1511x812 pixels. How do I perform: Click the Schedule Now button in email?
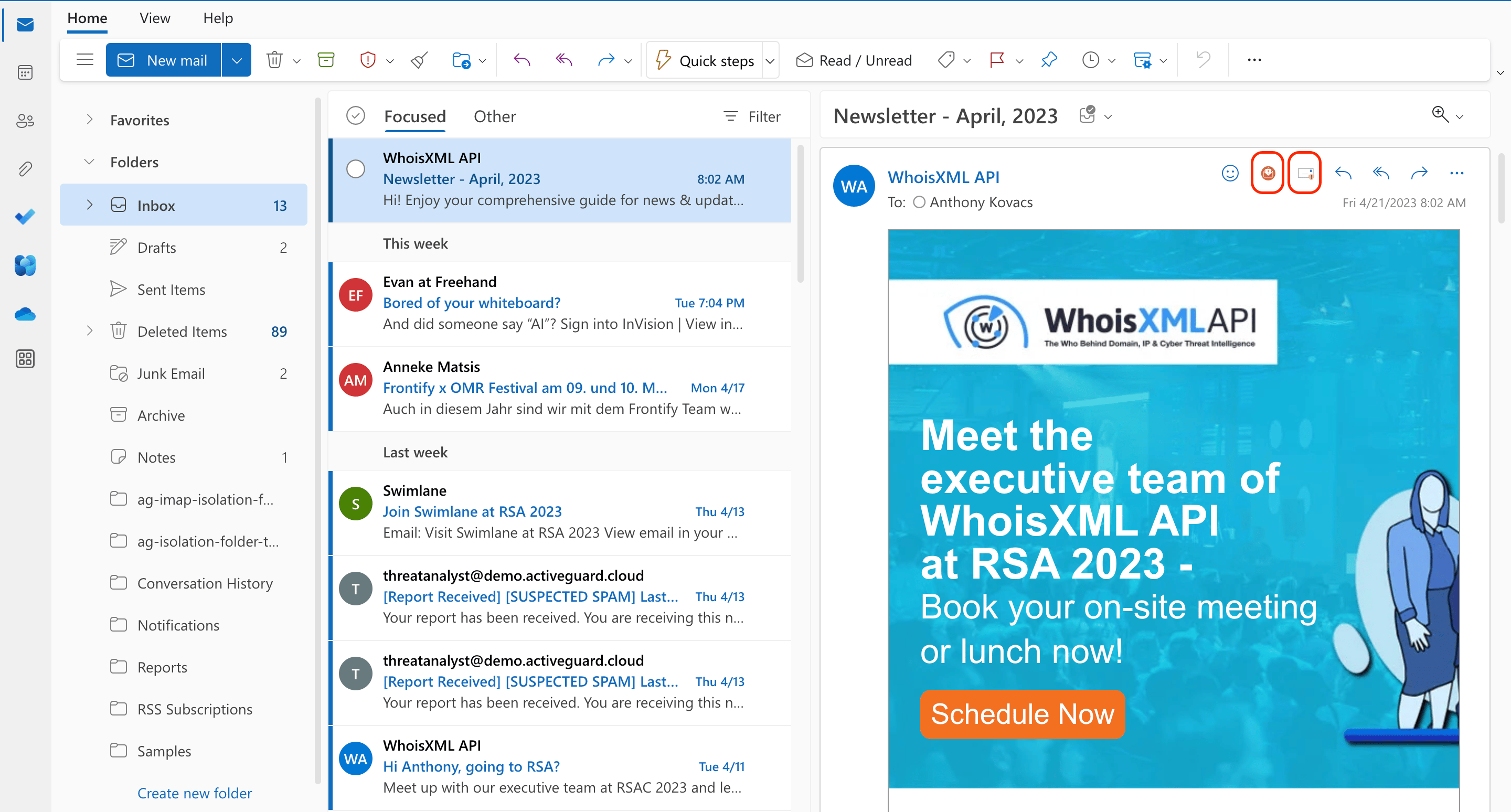1023,714
